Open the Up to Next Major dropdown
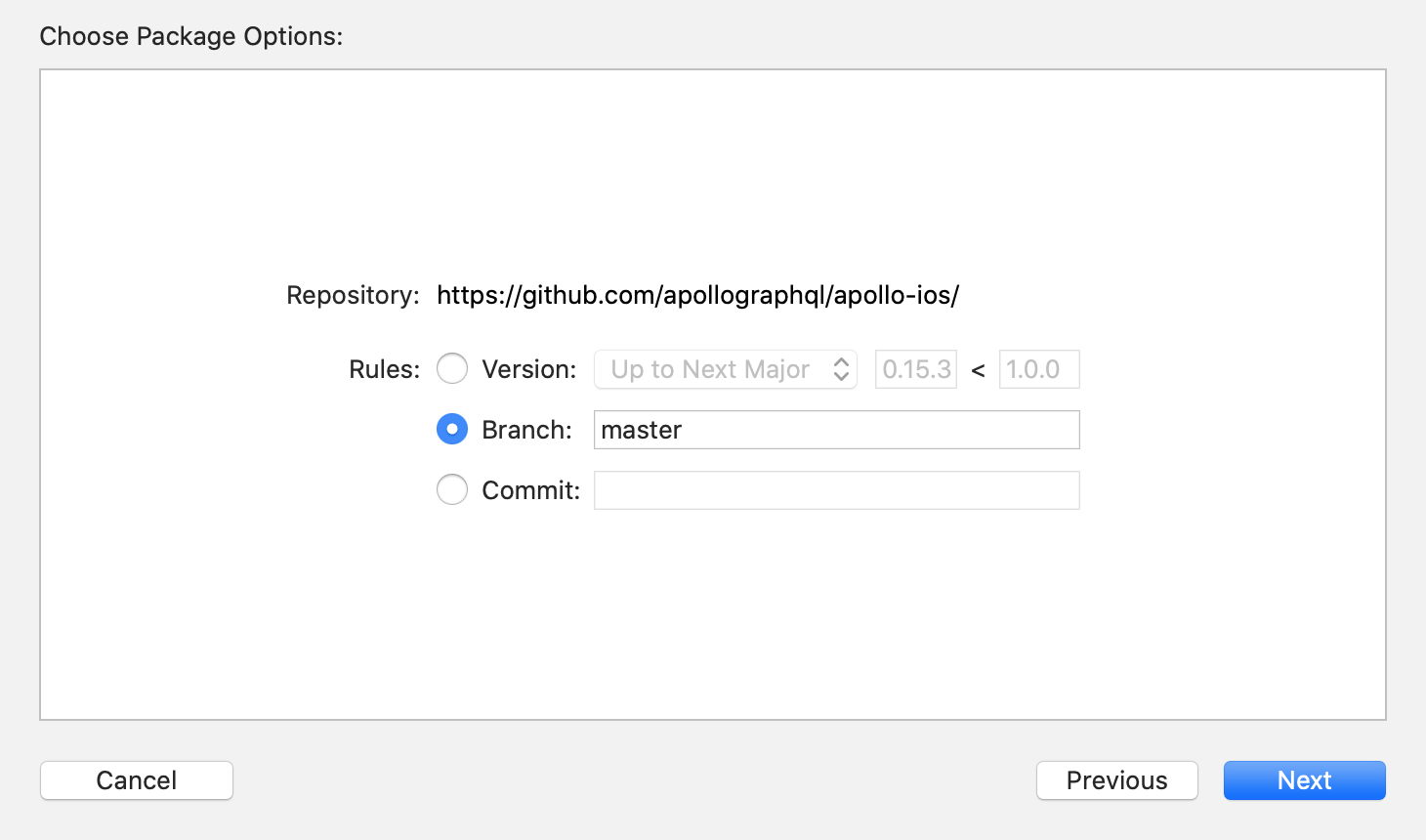 pos(726,369)
